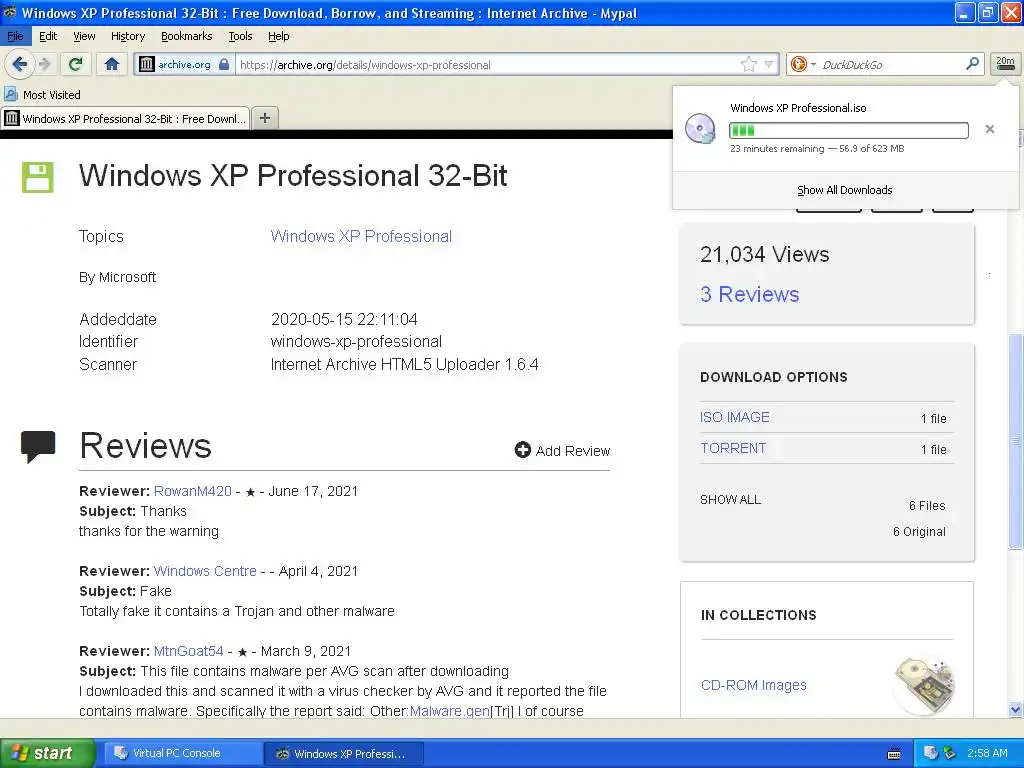Open reviewer RowanM420 profile
1024x768 pixels.
(x=193, y=491)
